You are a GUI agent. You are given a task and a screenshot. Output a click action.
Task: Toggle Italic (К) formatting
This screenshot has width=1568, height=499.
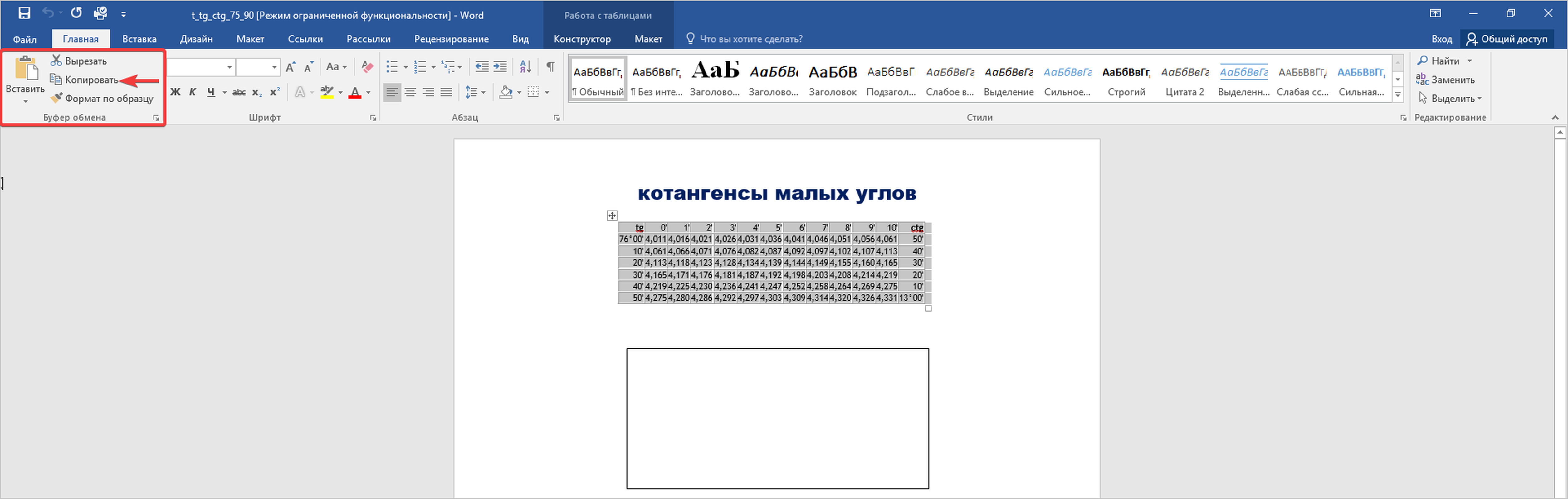[192, 92]
